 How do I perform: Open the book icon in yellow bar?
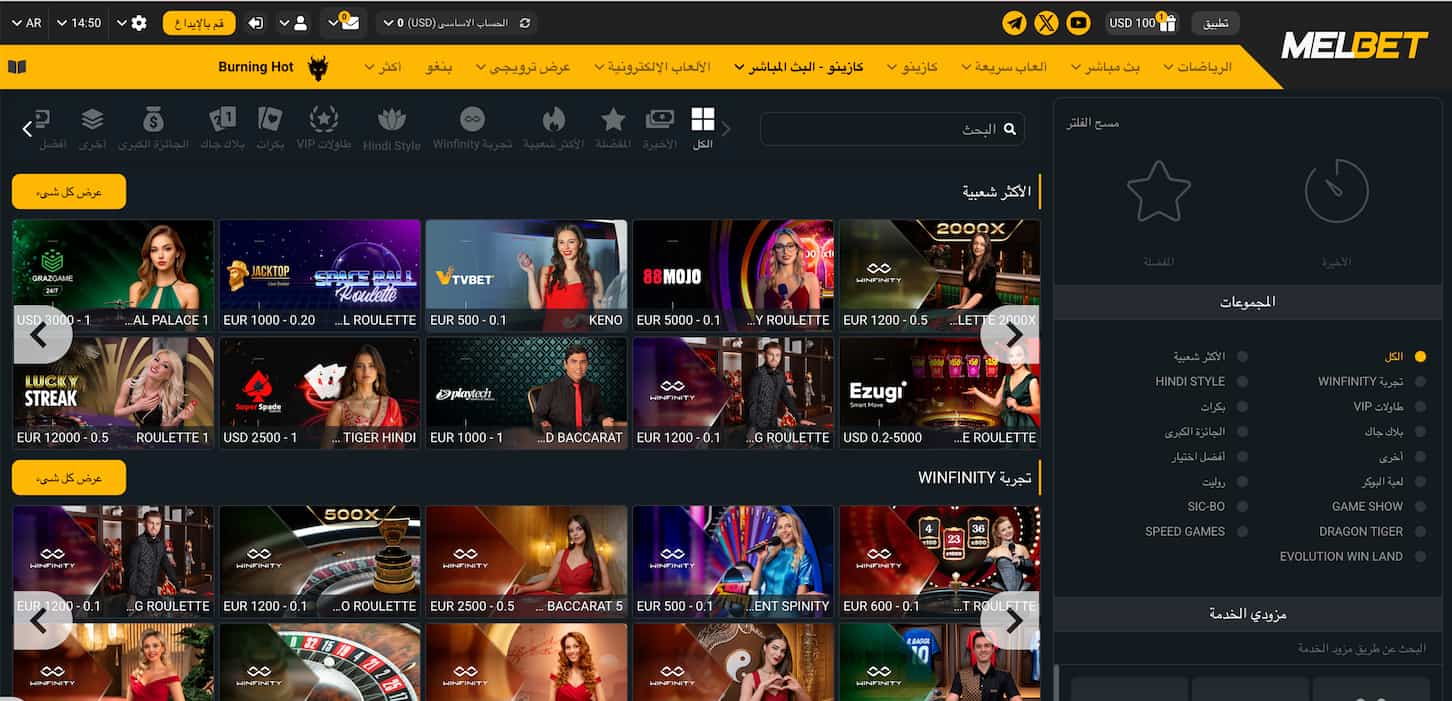click(16, 67)
